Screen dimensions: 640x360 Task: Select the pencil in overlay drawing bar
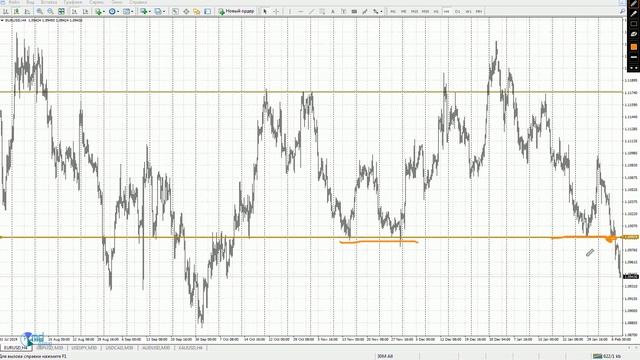[633, 3]
